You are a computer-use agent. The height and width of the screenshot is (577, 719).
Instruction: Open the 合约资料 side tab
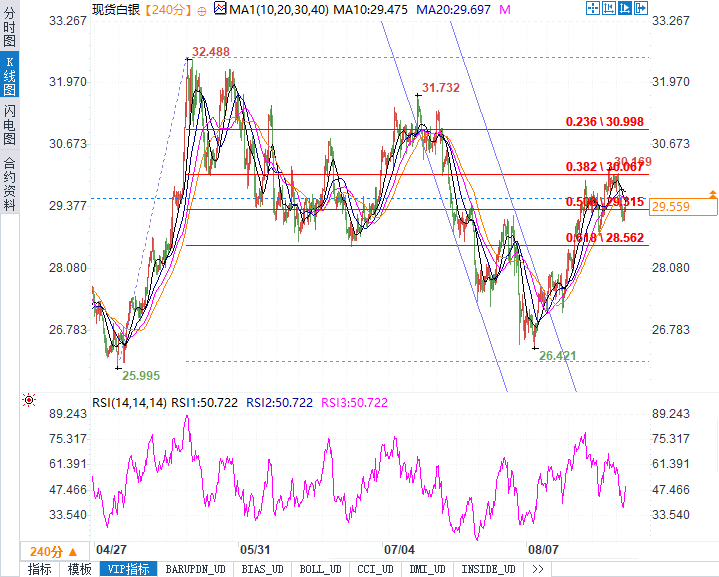[x=9, y=184]
